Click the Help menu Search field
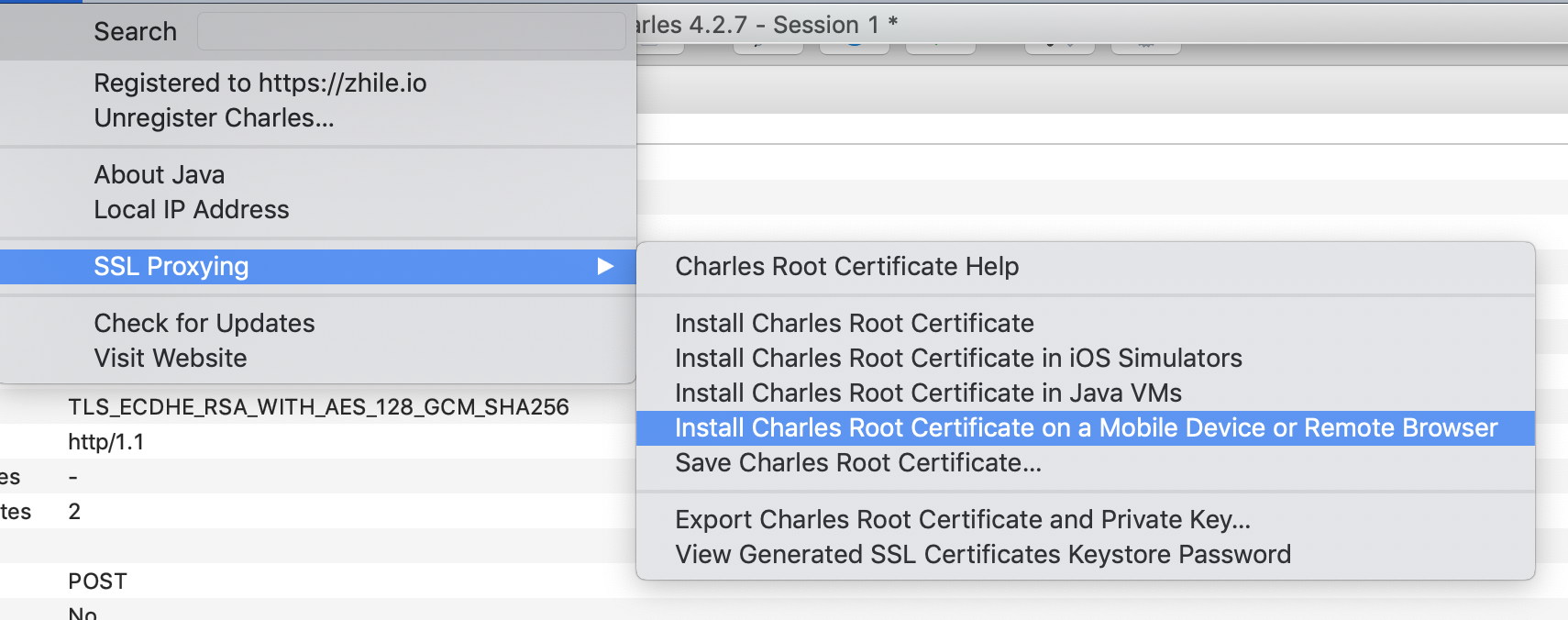The width and height of the screenshot is (1568, 620). pyautogui.click(x=411, y=32)
